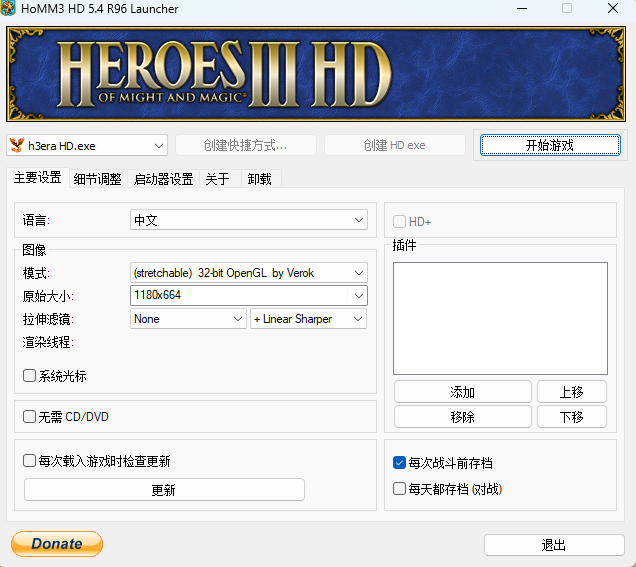Click the 创建 HD exe button
The height and width of the screenshot is (567, 636).
tap(394, 145)
